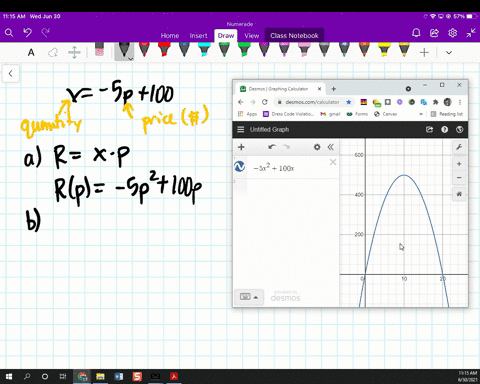This screenshot has height=384, width=480.
Task: Open the View tab
Action: 251,36
